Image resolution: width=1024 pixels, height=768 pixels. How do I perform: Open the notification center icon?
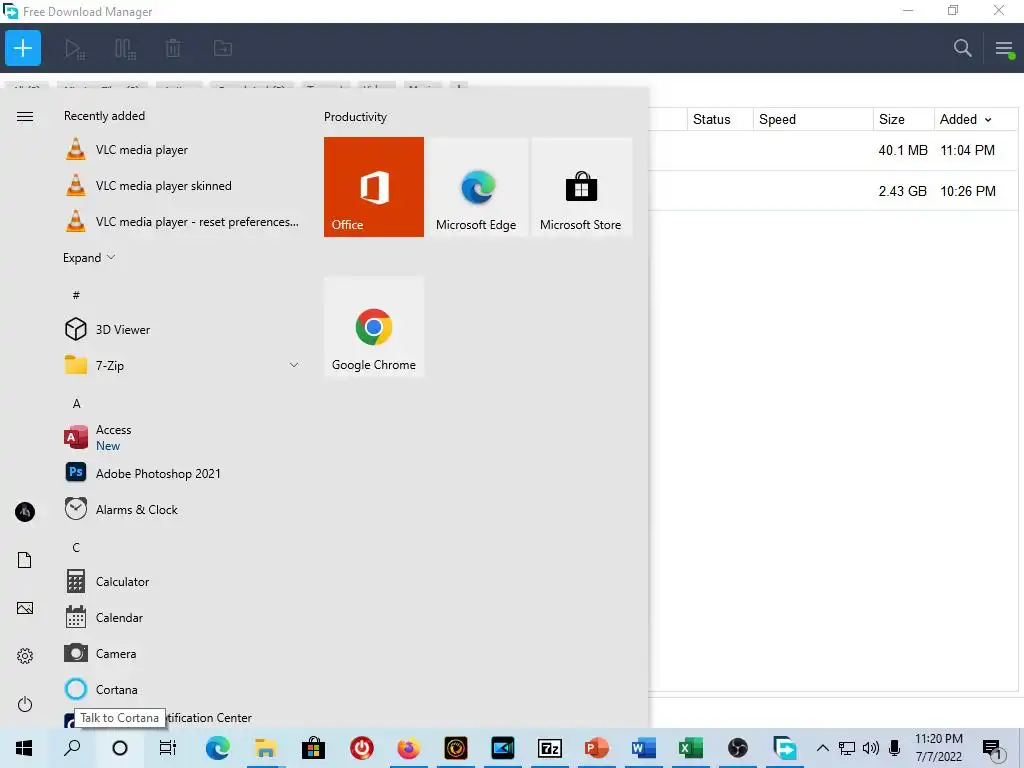992,750
